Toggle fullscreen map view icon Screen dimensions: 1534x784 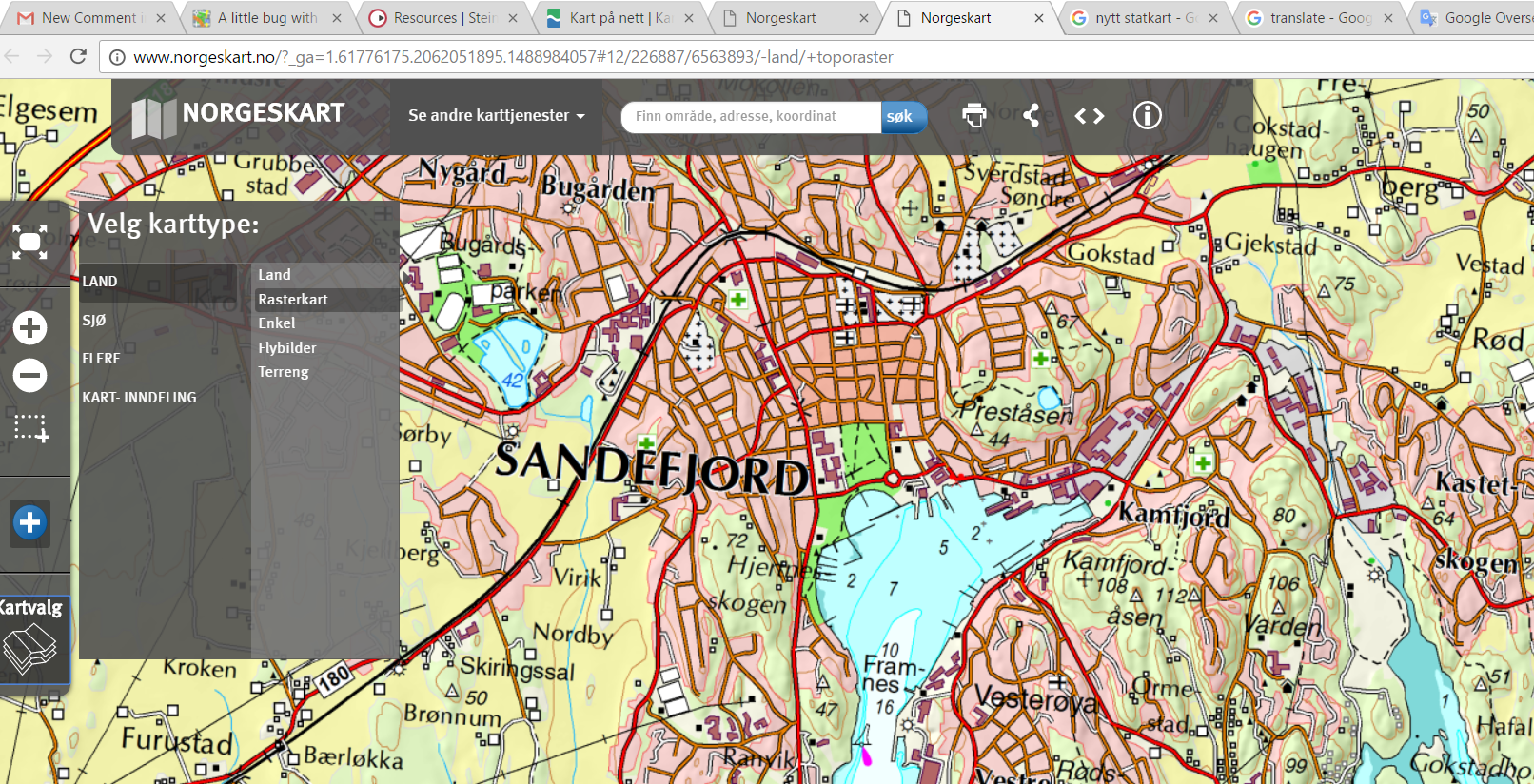[29, 243]
